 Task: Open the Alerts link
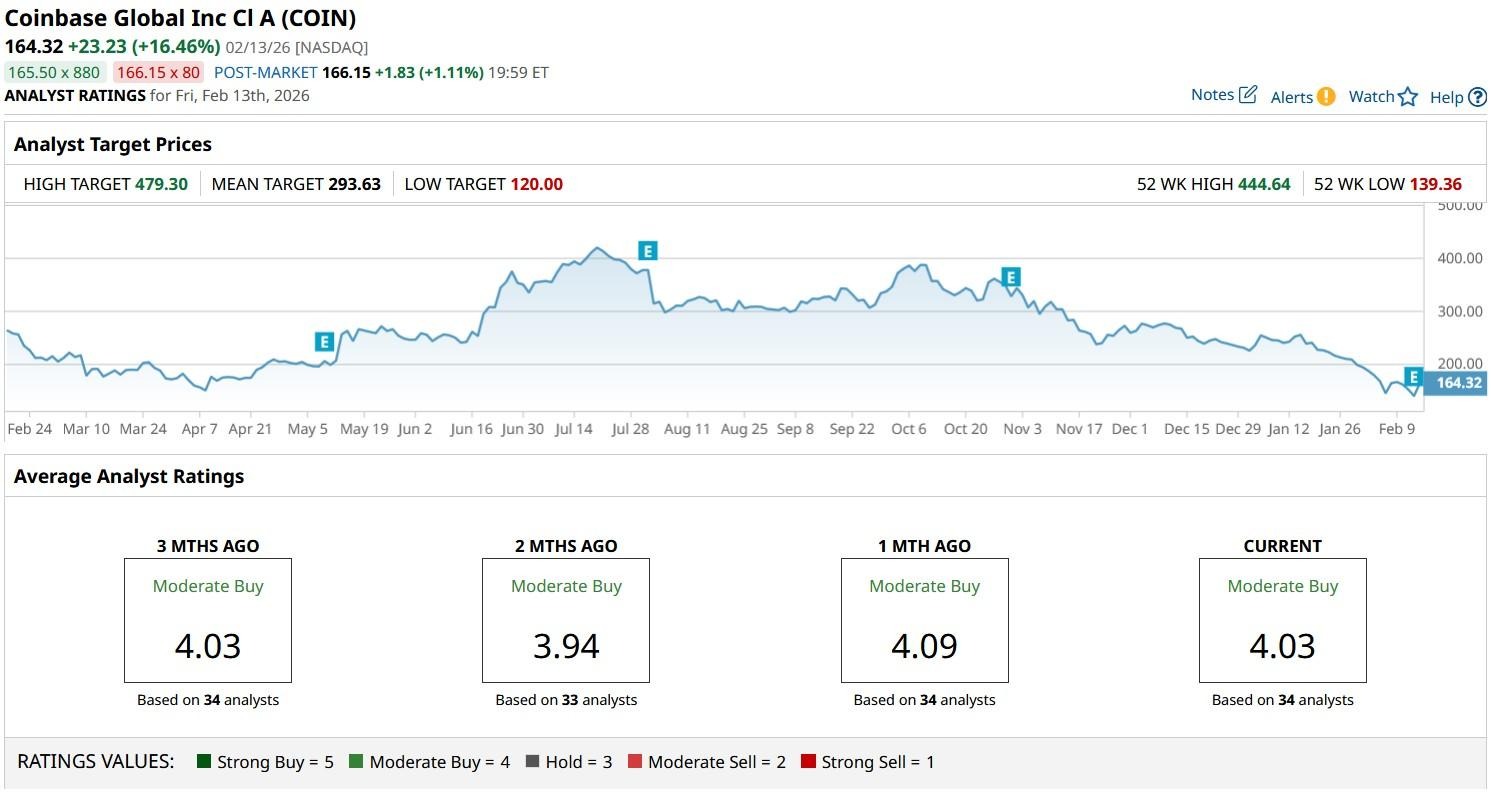point(1291,97)
